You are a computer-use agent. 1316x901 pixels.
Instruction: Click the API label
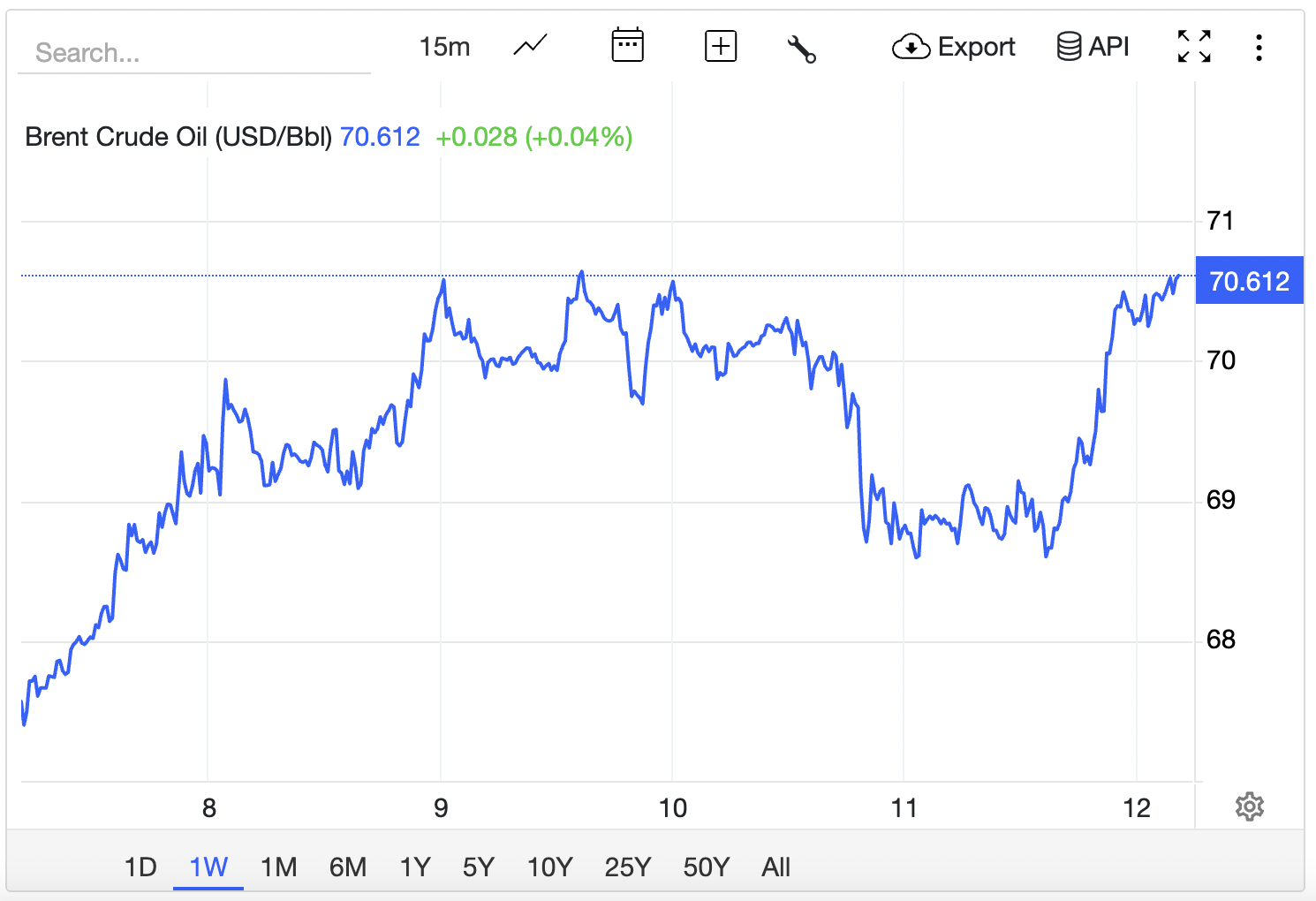pyautogui.click(x=1109, y=46)
